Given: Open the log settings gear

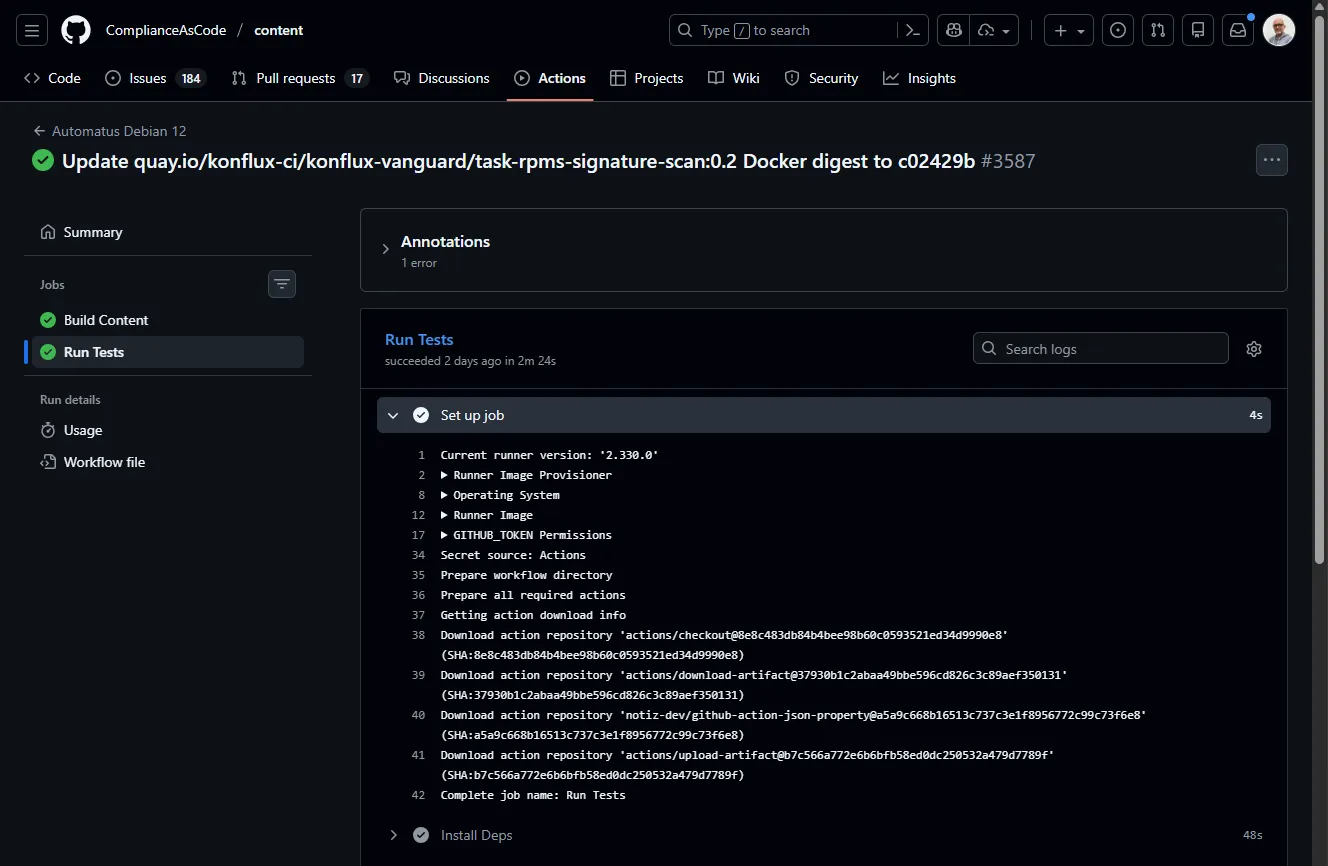Looking at the screenshot, I should pos(1254,348).
